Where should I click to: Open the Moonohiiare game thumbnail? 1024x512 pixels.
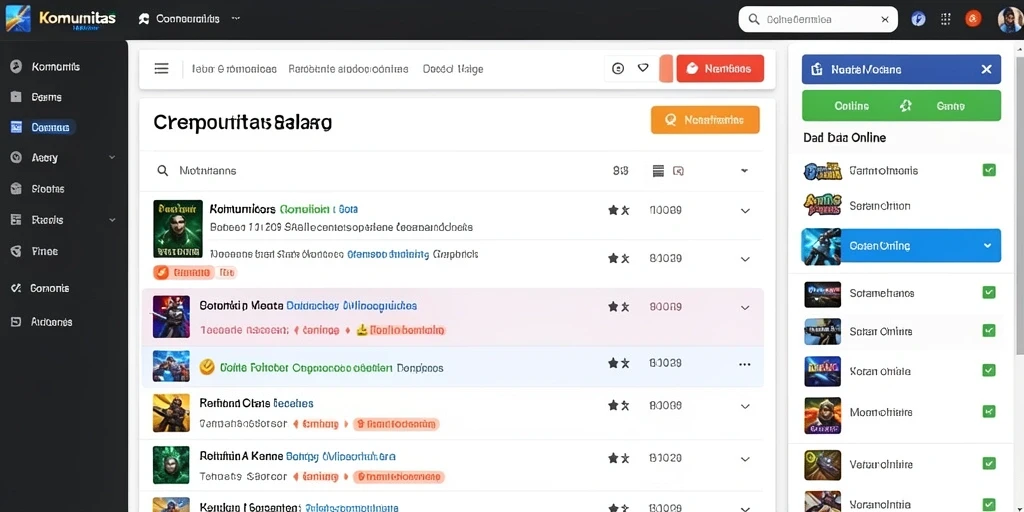pos(823,415)
